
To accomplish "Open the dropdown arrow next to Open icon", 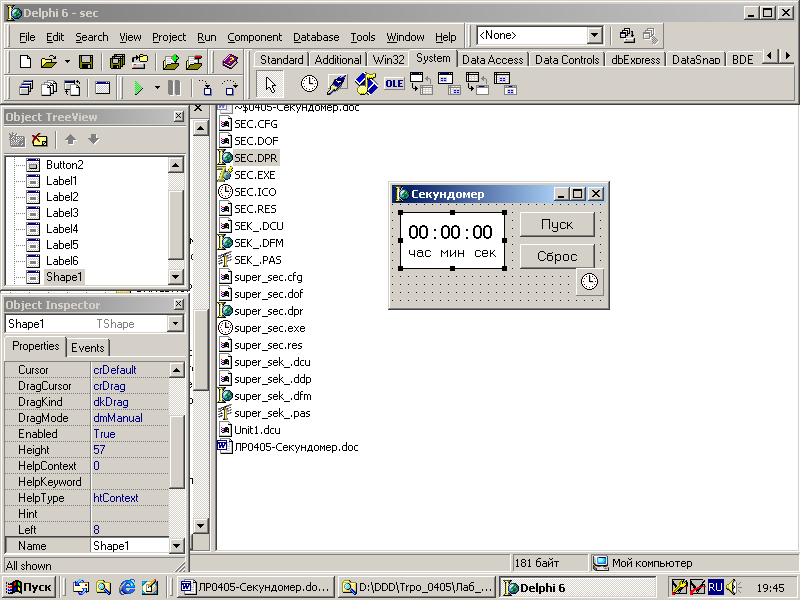I will click(x=67, y=62).
